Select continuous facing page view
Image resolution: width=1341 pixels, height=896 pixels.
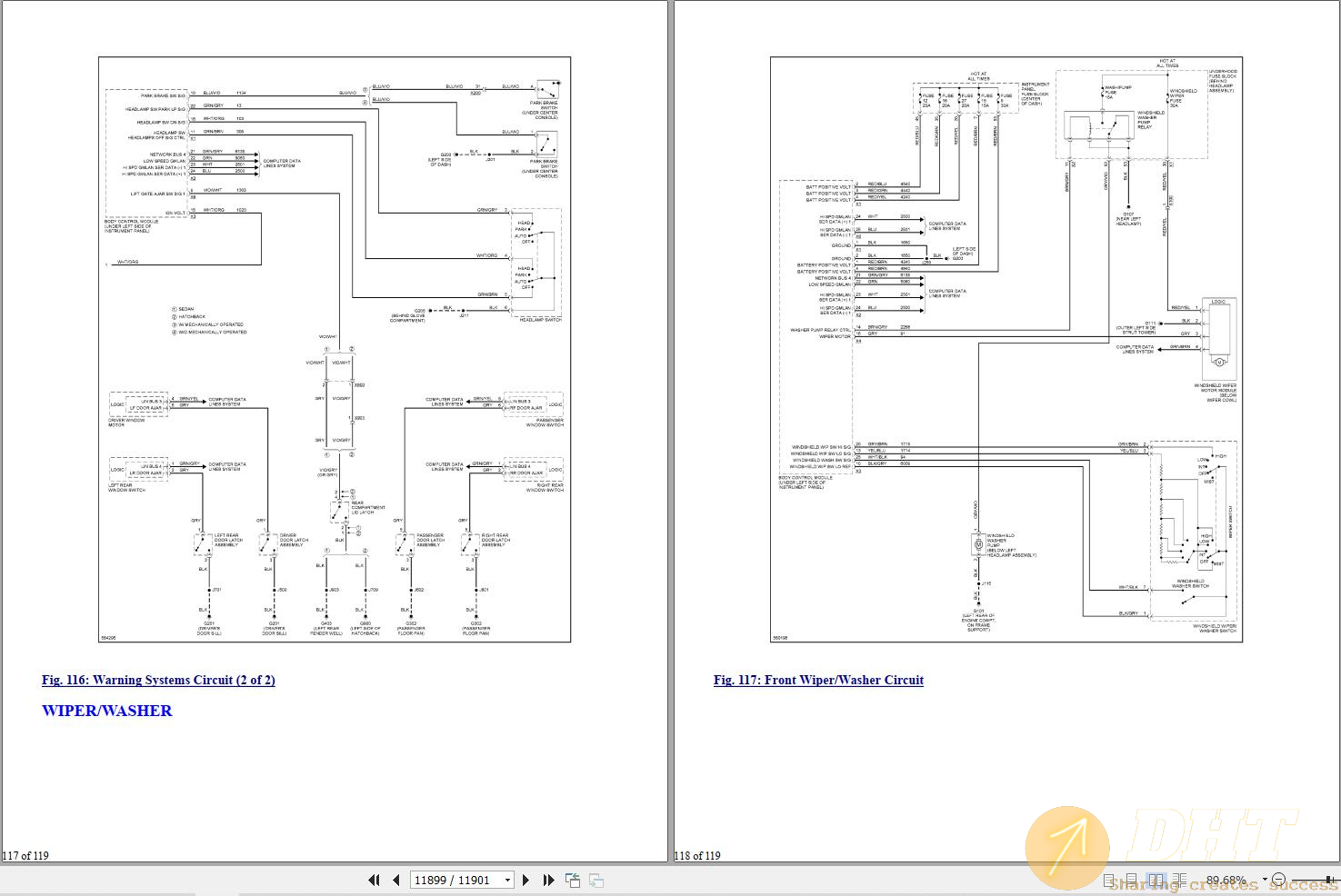[x=1179, y=881]
